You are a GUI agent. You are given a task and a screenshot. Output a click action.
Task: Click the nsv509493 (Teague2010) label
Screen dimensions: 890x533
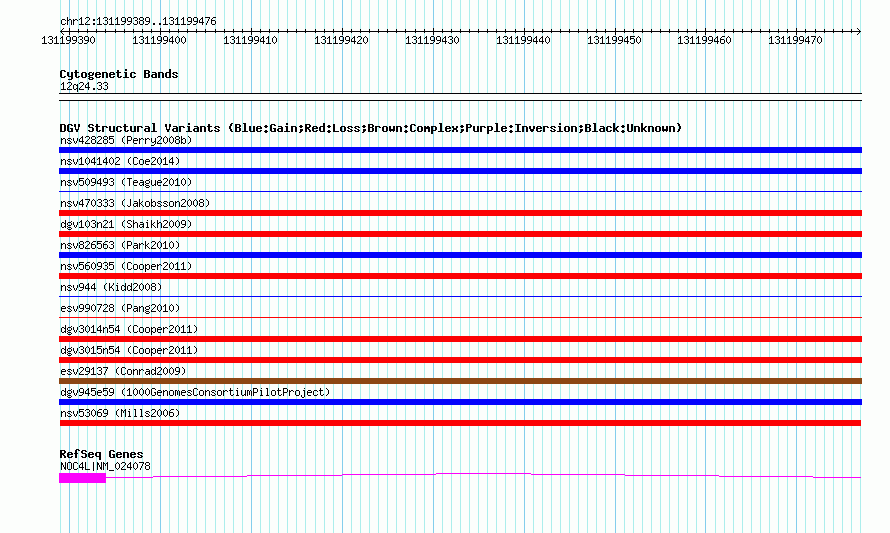tap(126, 182)
